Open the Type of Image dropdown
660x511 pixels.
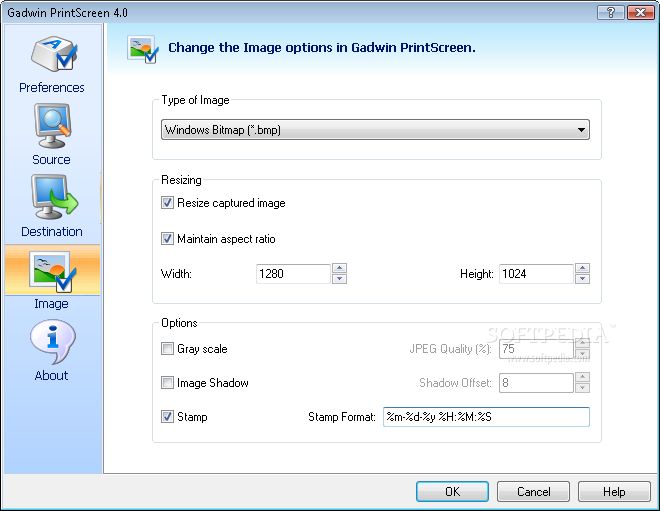[x=375, y=130]
